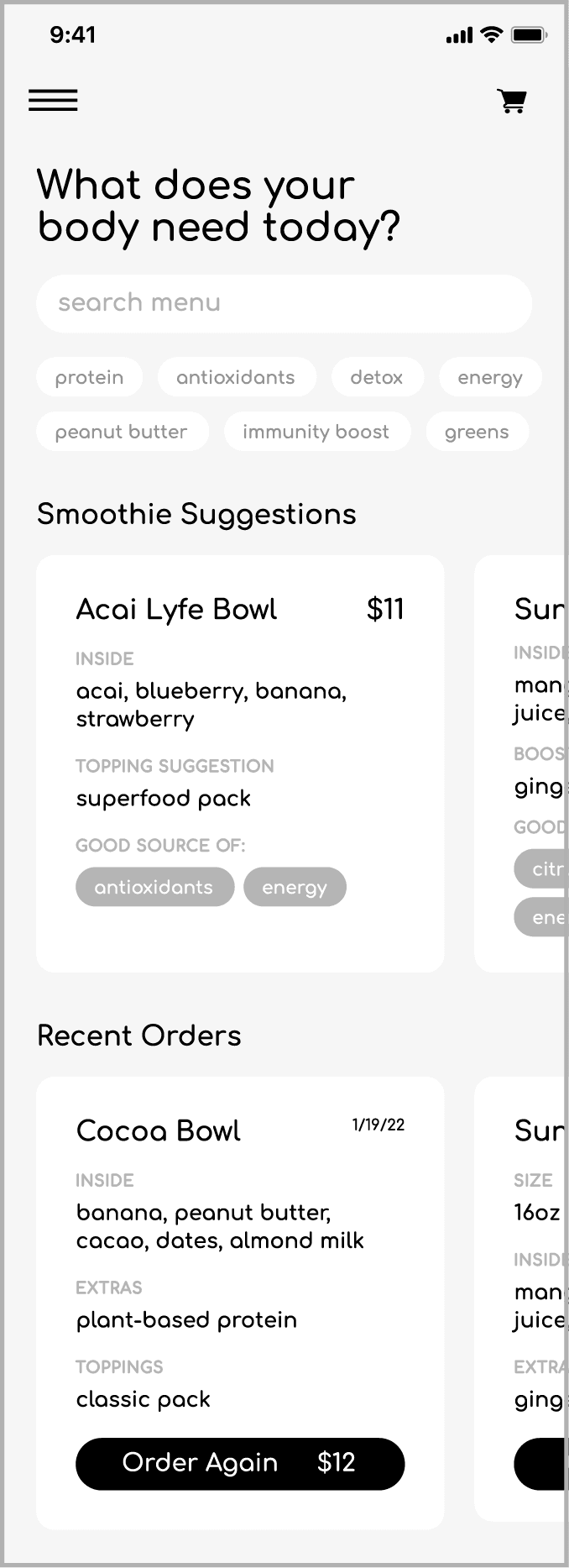The height and width of the screenshot is (1568, 569).
Task: Select the energy filter chip at top
Action: click(x=490, y=378)
